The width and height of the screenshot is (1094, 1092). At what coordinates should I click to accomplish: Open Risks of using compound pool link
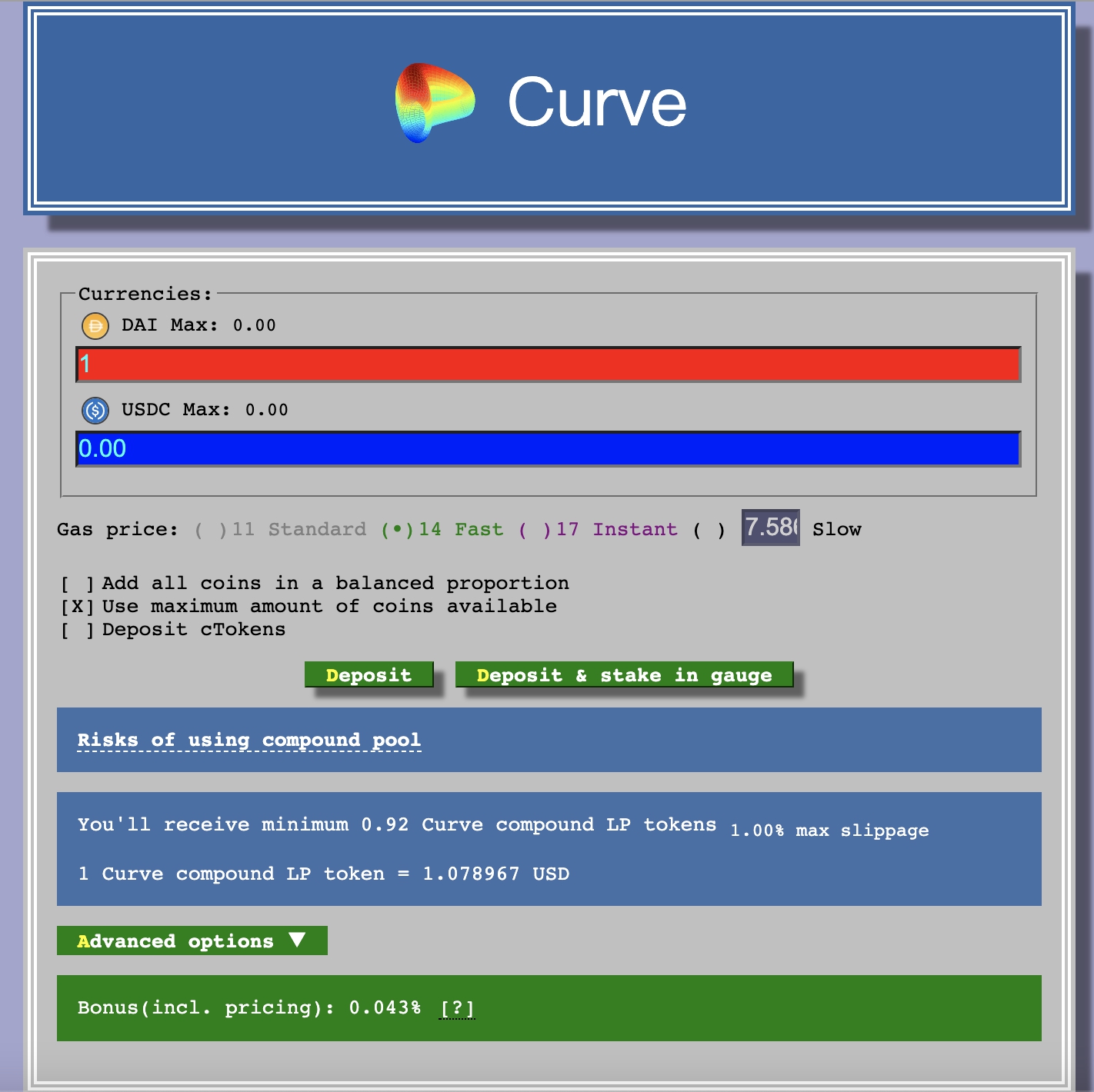[x=249, y=741]
